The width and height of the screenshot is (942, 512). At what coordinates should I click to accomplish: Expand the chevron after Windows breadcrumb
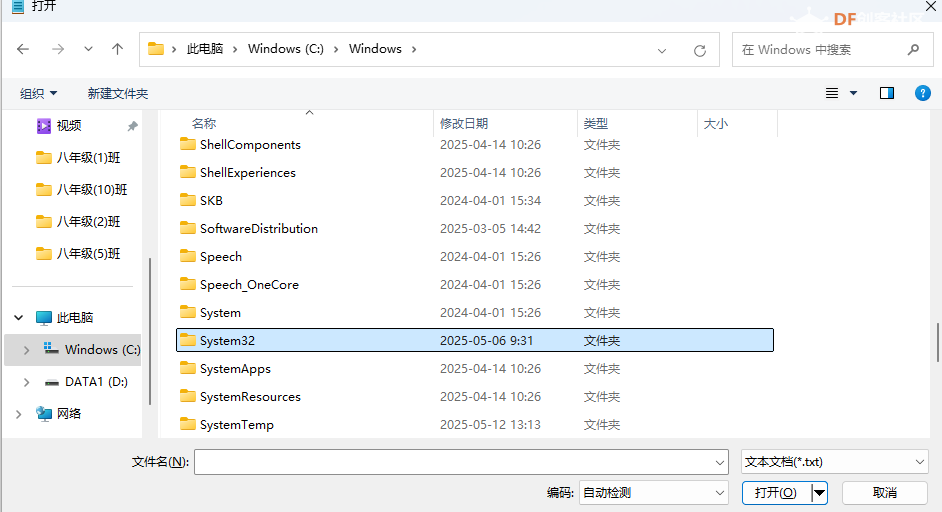click(x=414, y=49)
